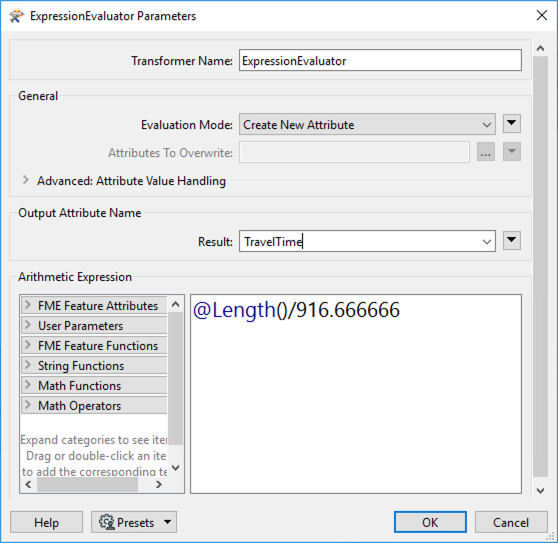Click the up arrow of category list scrollbar
Image resolution: width=558 pixels, height=543 pixels.
(x=175, y=304)
